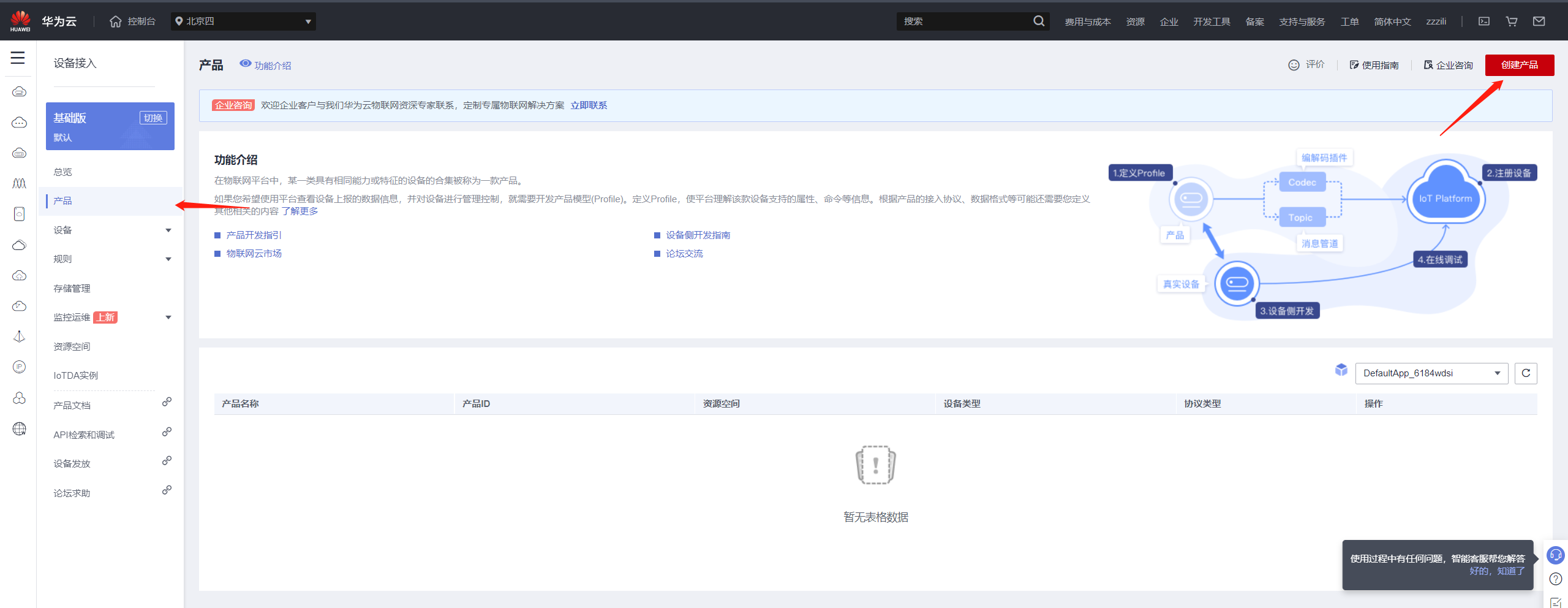Open the 资源 menu
This screenshot has width=1568, height=608.
pos(1135,21)
